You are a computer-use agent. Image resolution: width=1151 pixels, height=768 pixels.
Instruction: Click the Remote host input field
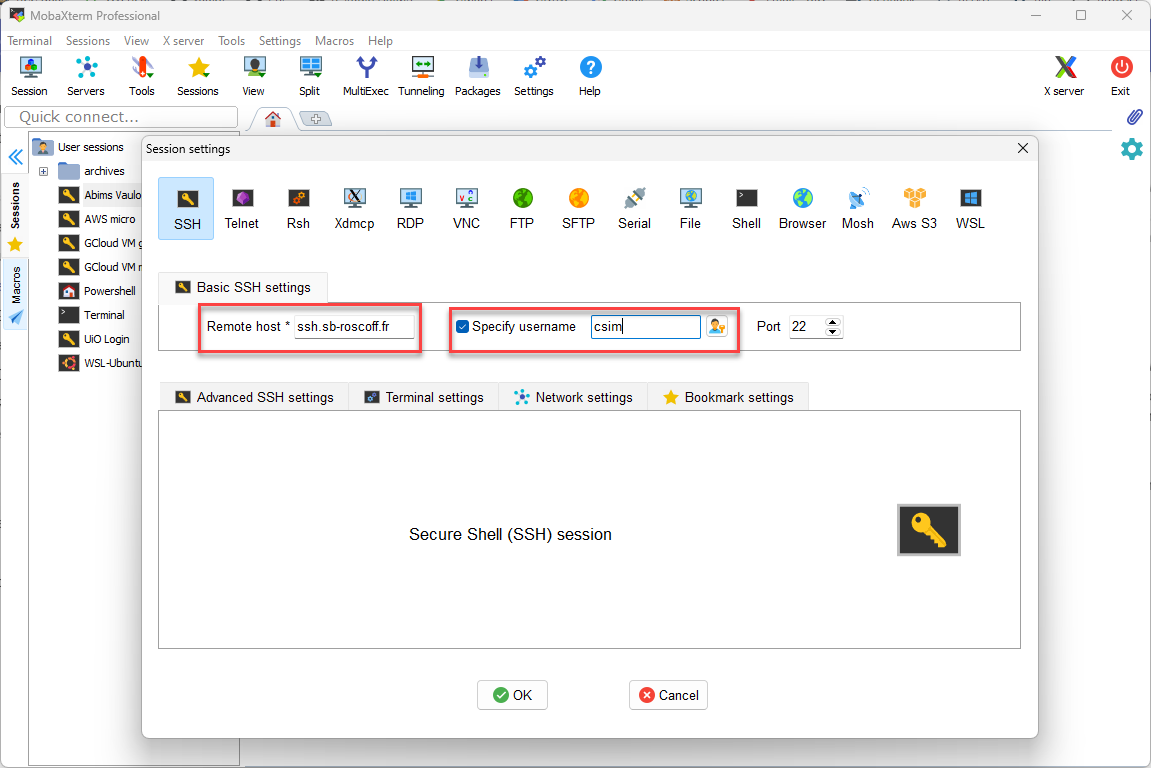[354, 327]
